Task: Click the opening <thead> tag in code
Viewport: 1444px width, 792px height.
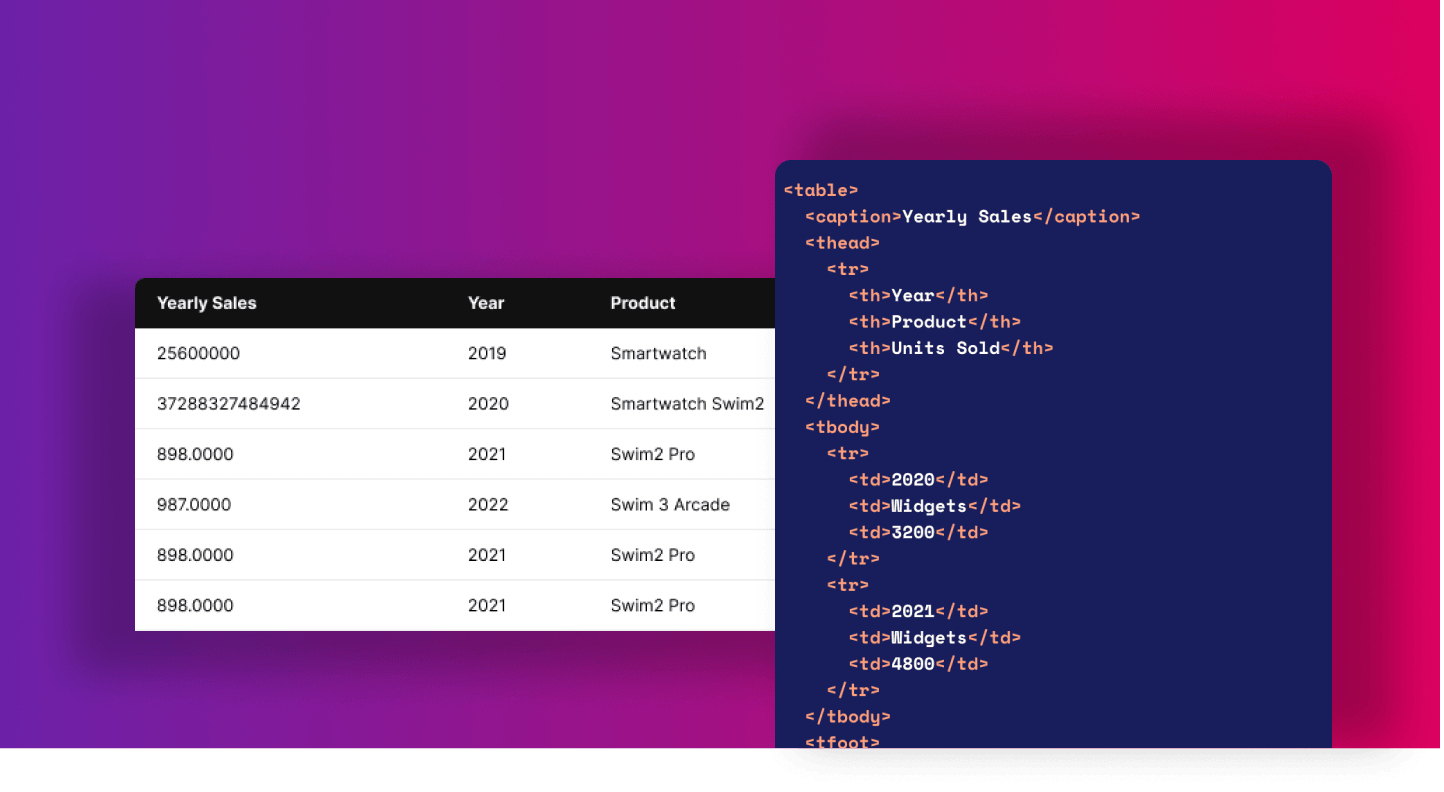Action: (x=842, y=243)
